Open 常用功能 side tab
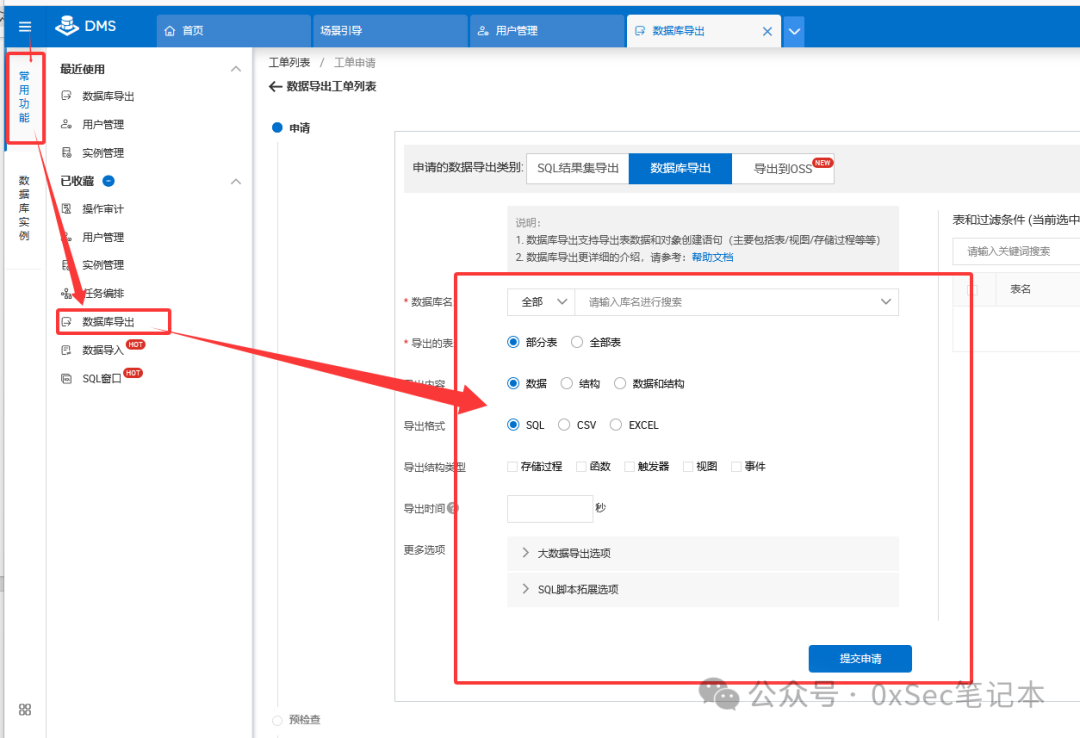Screen dimensions: 1080x738 pyautogui.click(x=25, y=97)
